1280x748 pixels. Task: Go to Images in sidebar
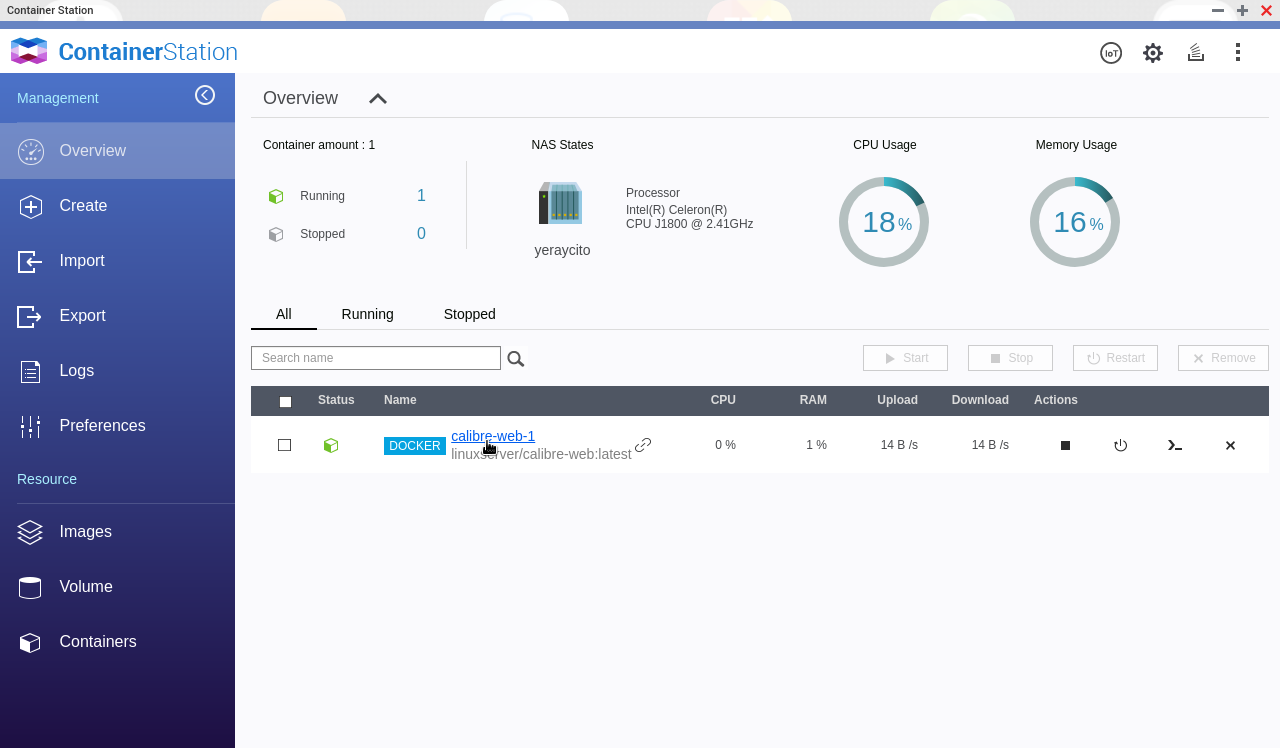(x=85, y=532)
